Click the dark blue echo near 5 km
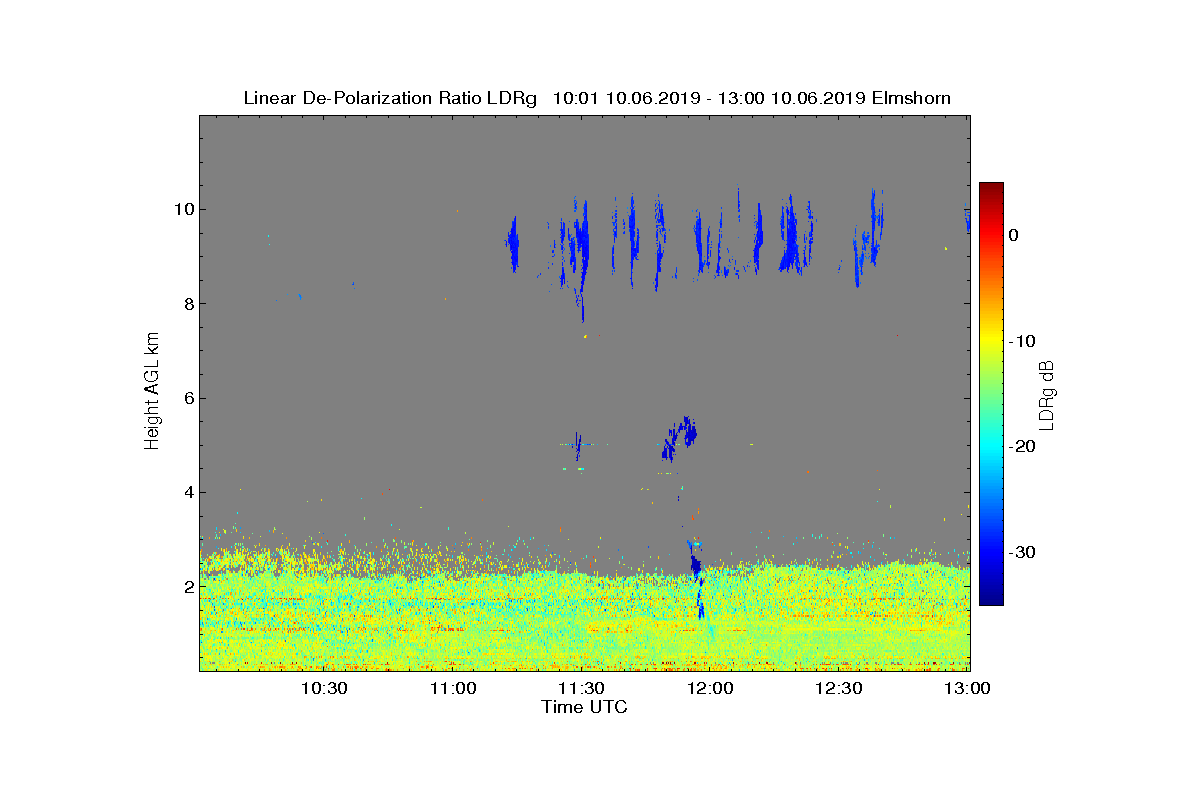Viewport: 1200px width, 800px height. coord(680,437)
